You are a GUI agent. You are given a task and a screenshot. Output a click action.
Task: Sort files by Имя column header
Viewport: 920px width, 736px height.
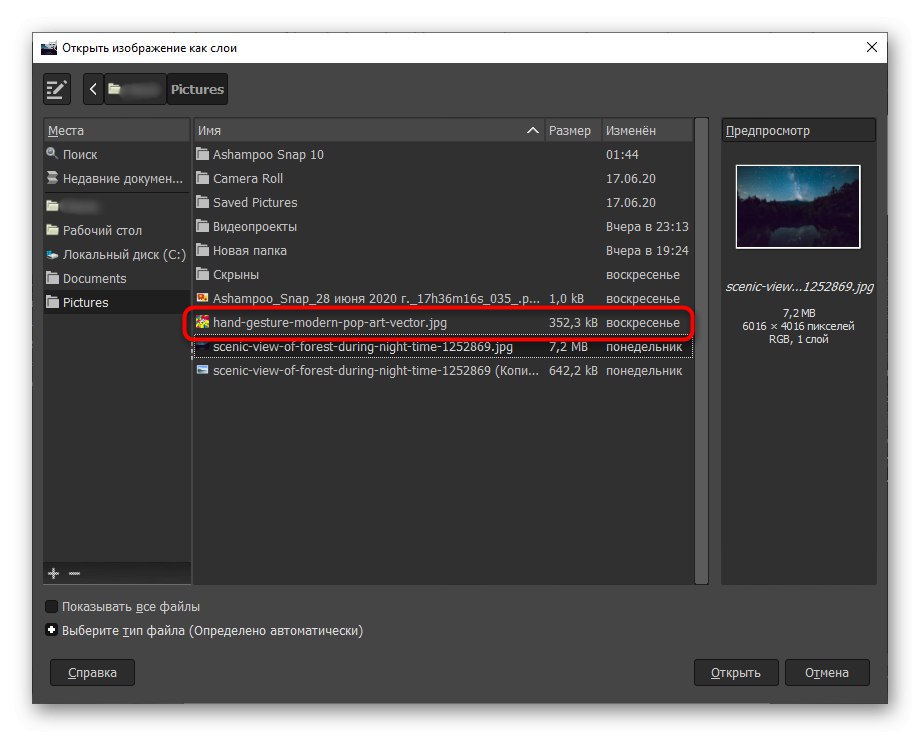point(369,130)
